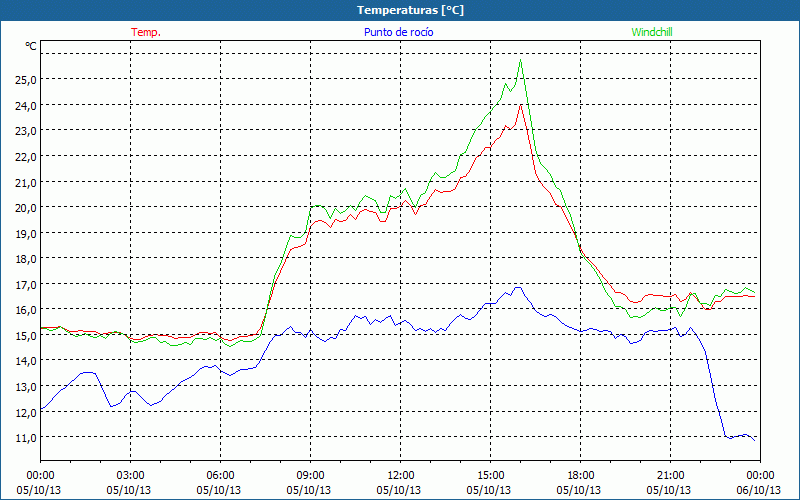Click the green windchill peak near 16:00
The height and width of the screenshot is (500, 800).
(520, 60)
